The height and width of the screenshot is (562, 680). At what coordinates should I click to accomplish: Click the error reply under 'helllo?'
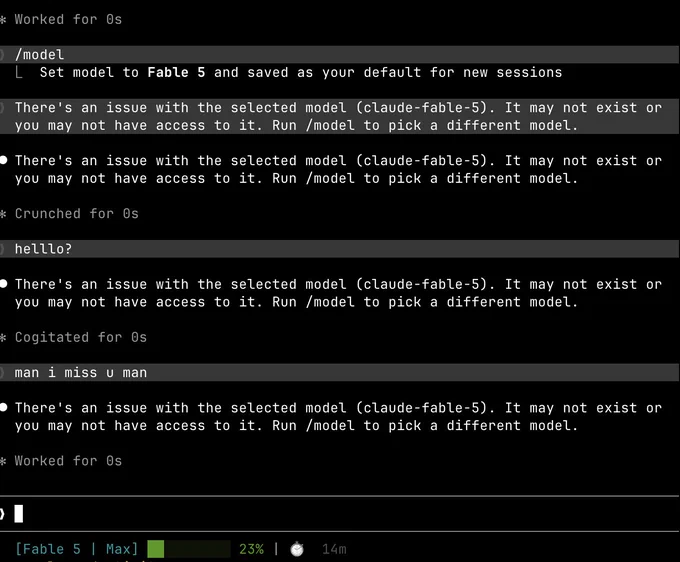coord(338,293)
